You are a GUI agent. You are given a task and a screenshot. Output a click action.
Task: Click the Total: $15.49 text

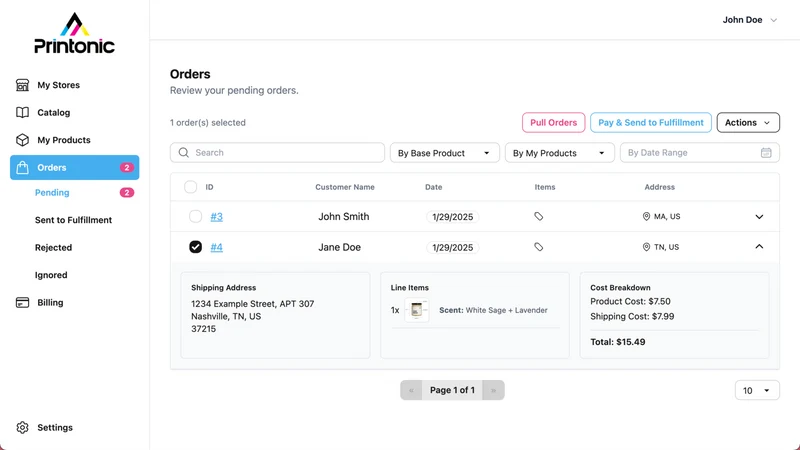point(617,342)
